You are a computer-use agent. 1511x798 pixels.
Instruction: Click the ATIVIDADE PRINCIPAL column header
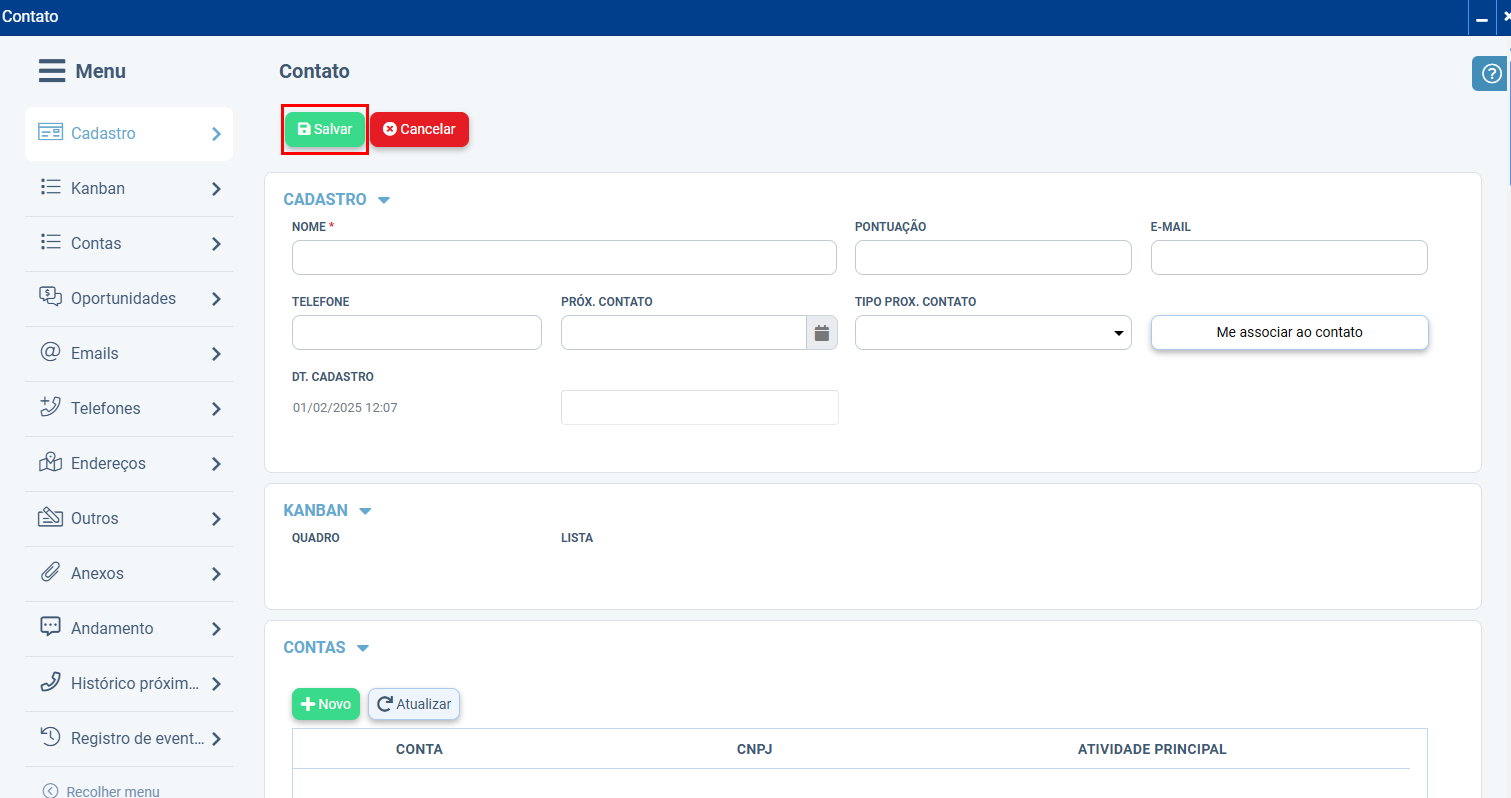(x=1152, y=749)
